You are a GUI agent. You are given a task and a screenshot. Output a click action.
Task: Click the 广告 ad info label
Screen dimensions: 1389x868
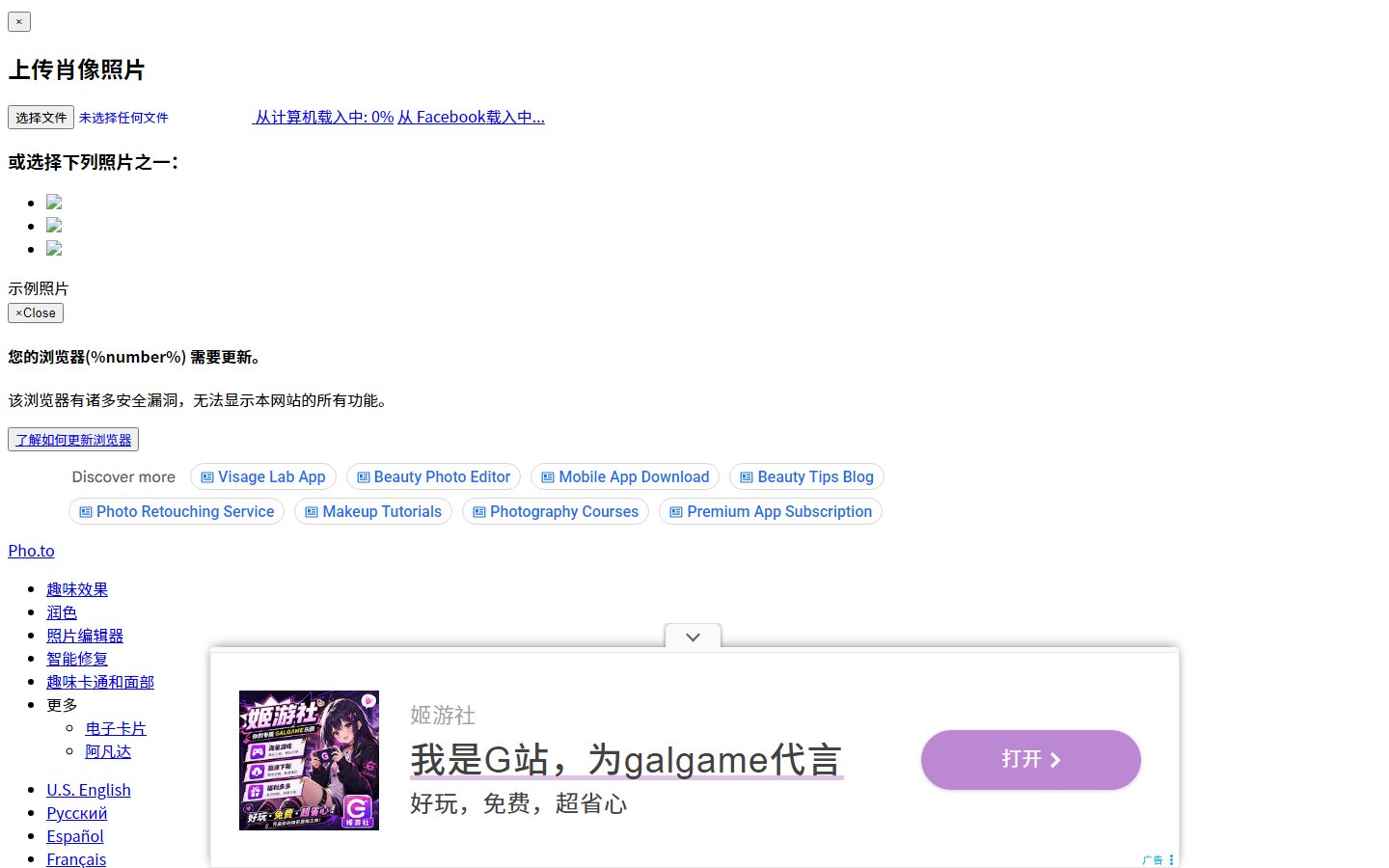point(1153,859)
